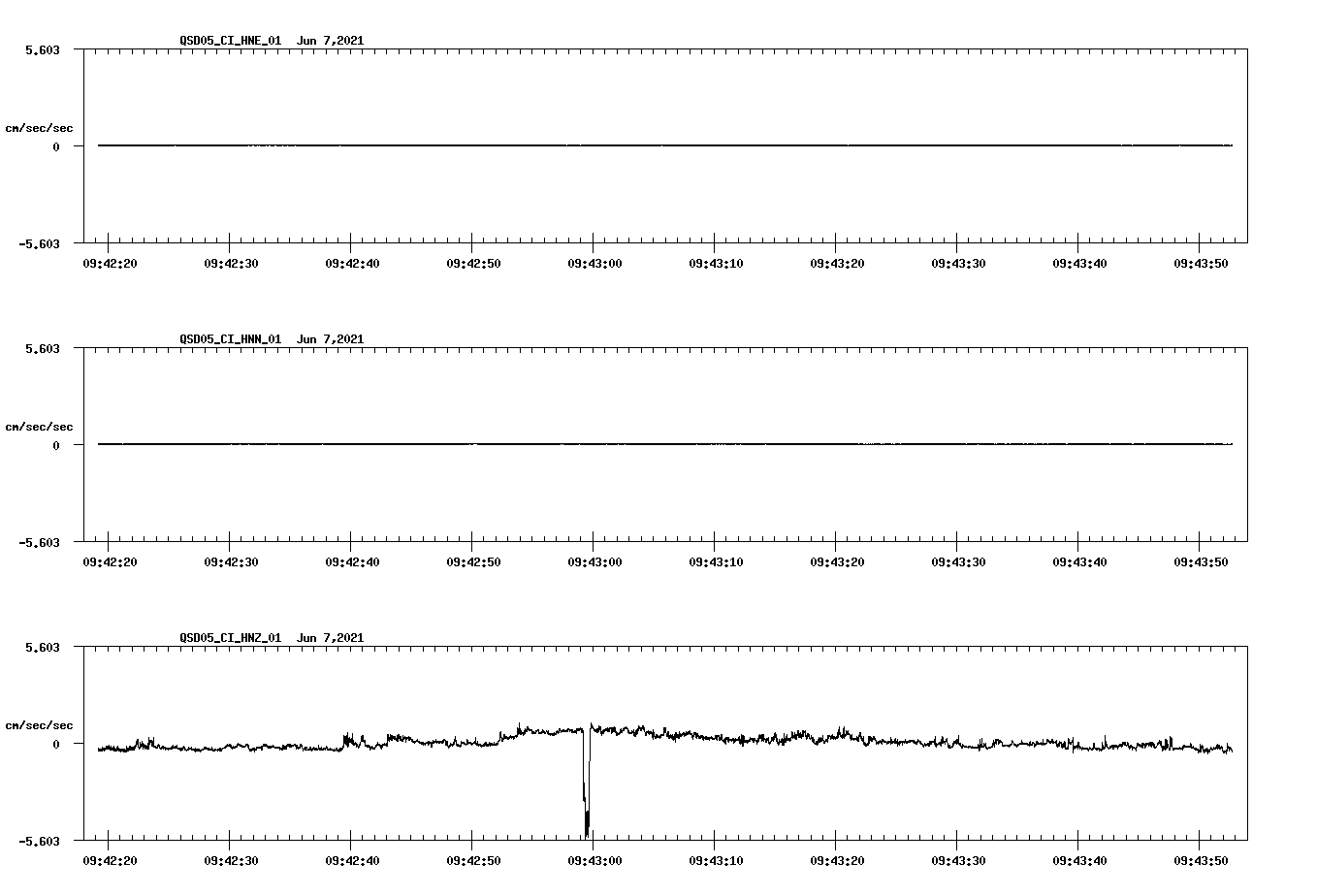Click the 09:42:20 time label under HNE plot

tap(110, 264)
